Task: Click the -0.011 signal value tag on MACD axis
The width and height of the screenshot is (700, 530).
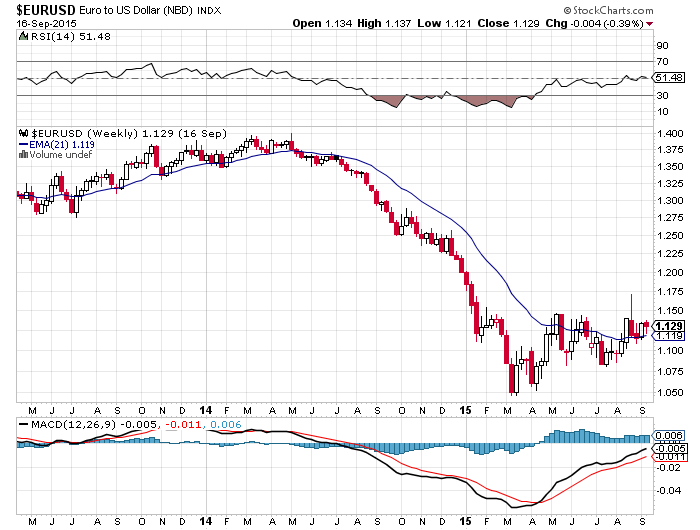Action: tap(666, 457)
